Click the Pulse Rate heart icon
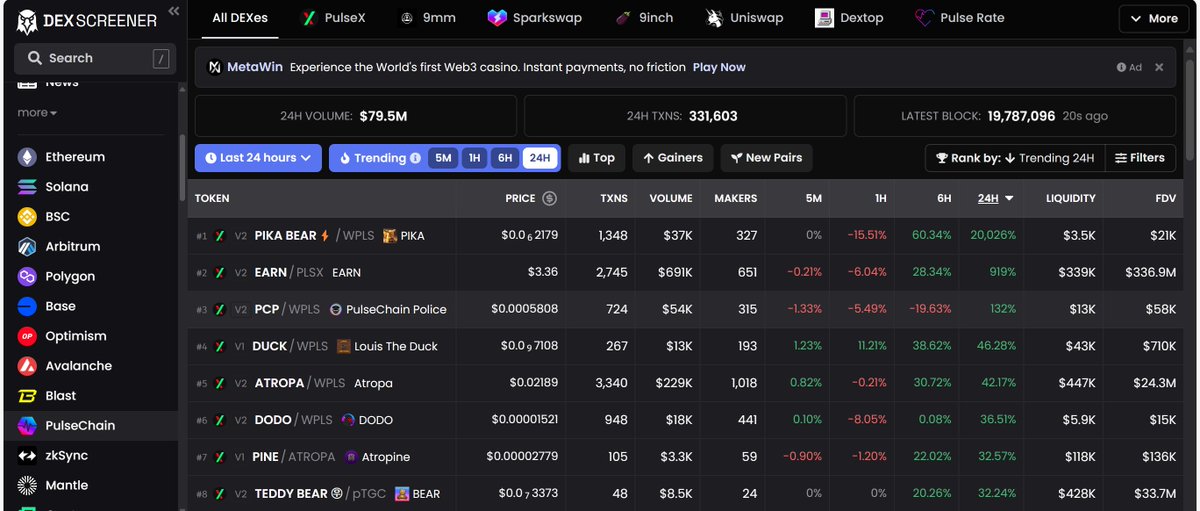 (924, 18)
